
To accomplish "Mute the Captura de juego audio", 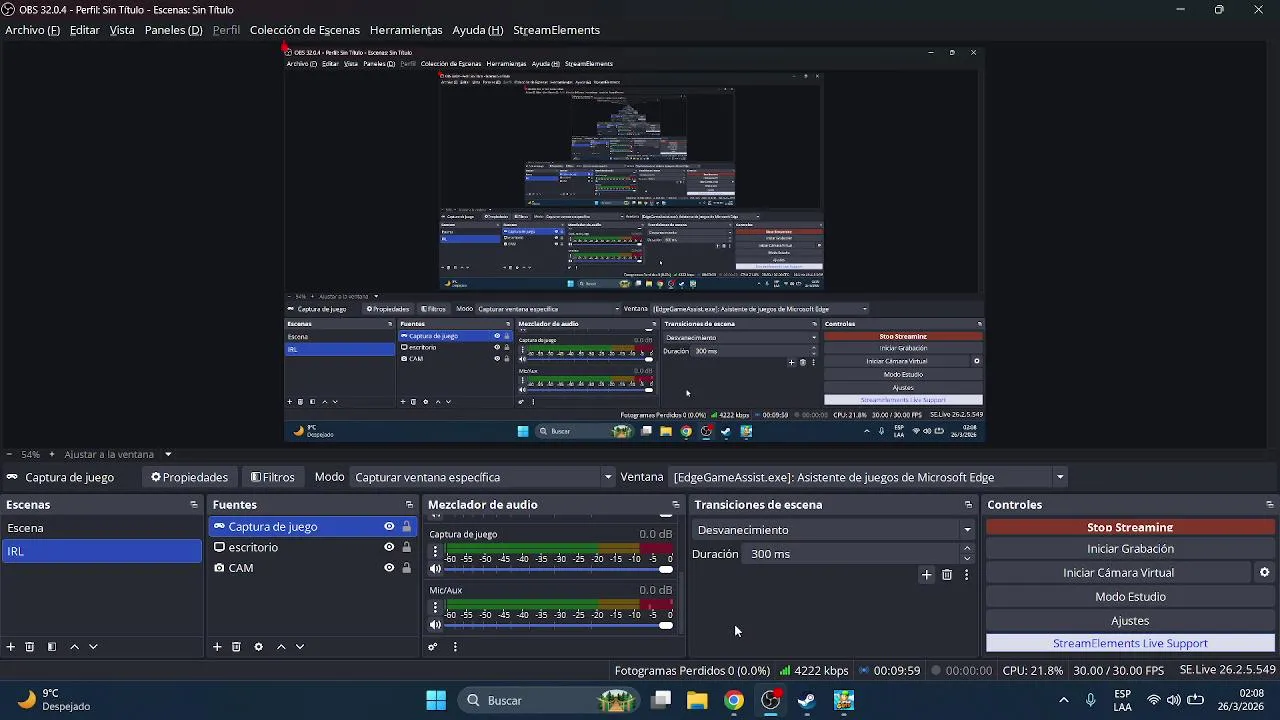I will click(x=435, y=569).
